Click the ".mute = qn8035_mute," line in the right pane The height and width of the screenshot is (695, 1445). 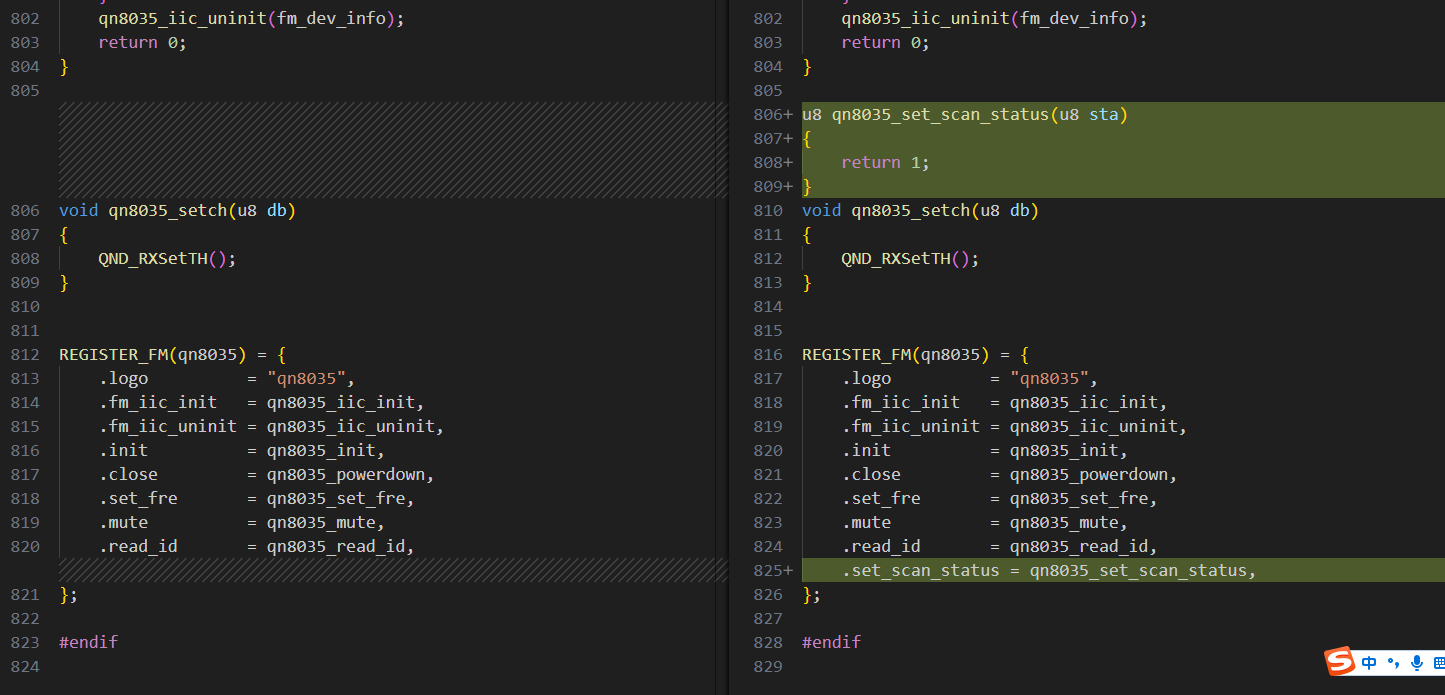[x=984, y=523]
